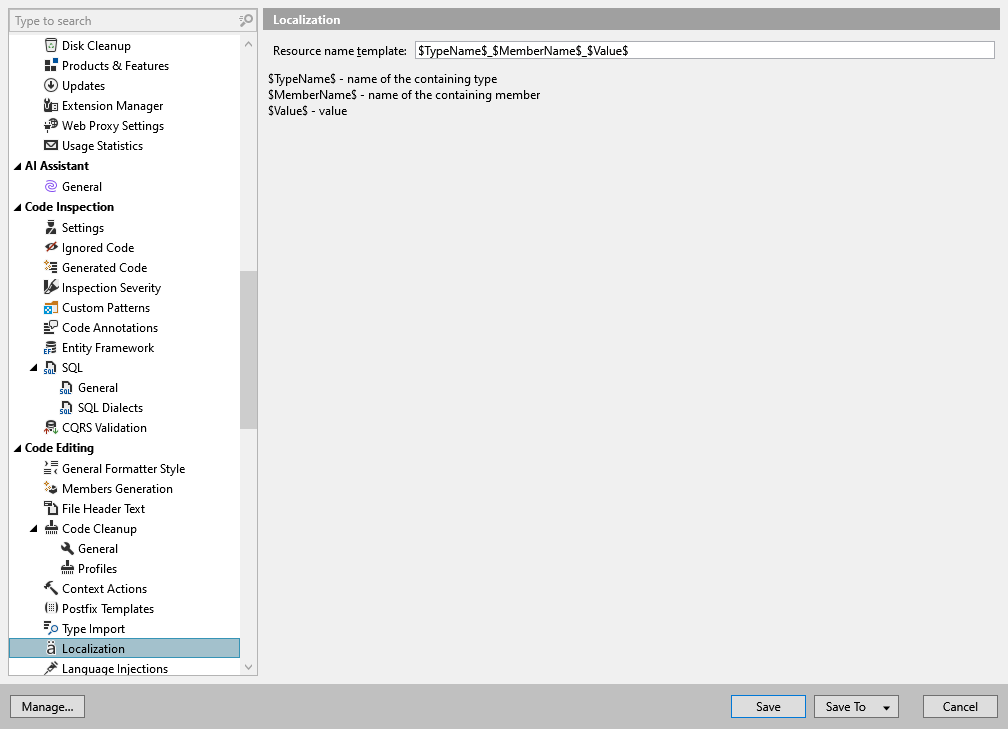Collapse the AI Assistant section
The width and height of the screenshot is (1008, 729).
click(17, 166)
